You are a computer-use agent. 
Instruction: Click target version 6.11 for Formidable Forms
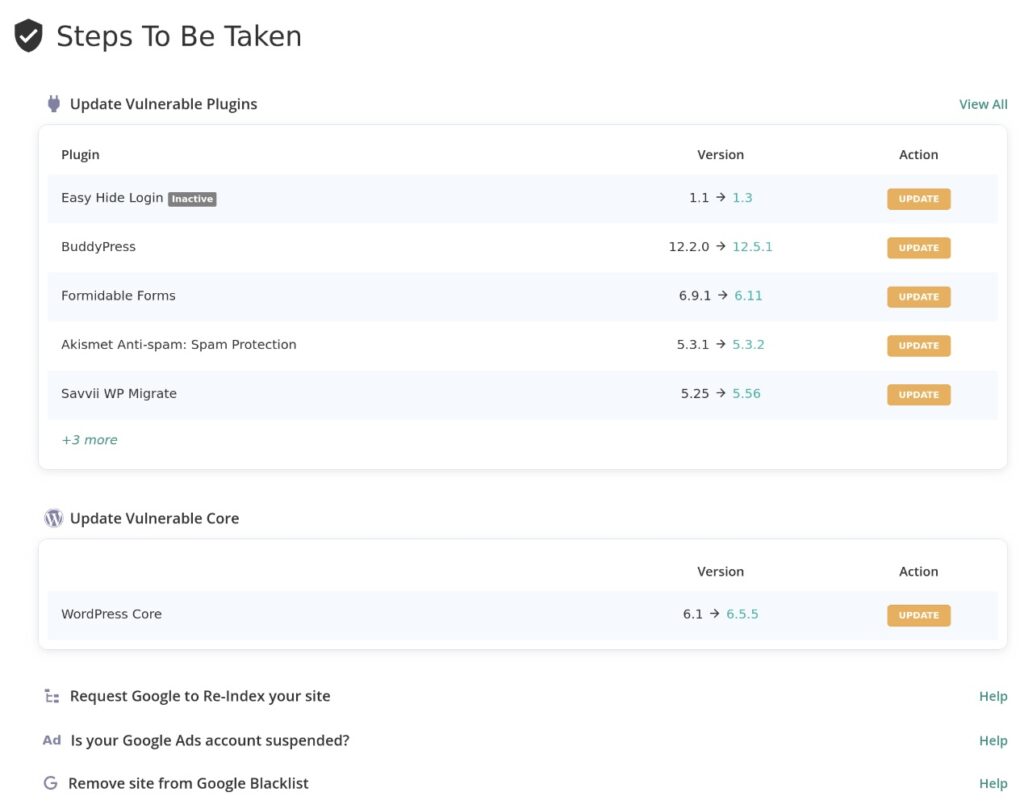tap(748, 296)
